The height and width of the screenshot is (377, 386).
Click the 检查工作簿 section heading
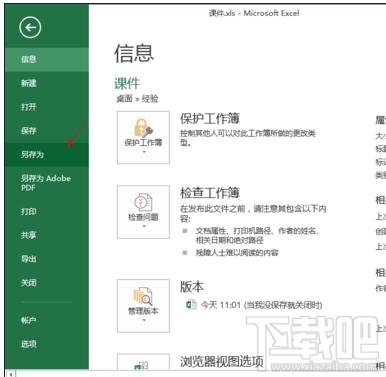[x=210, y=193]
